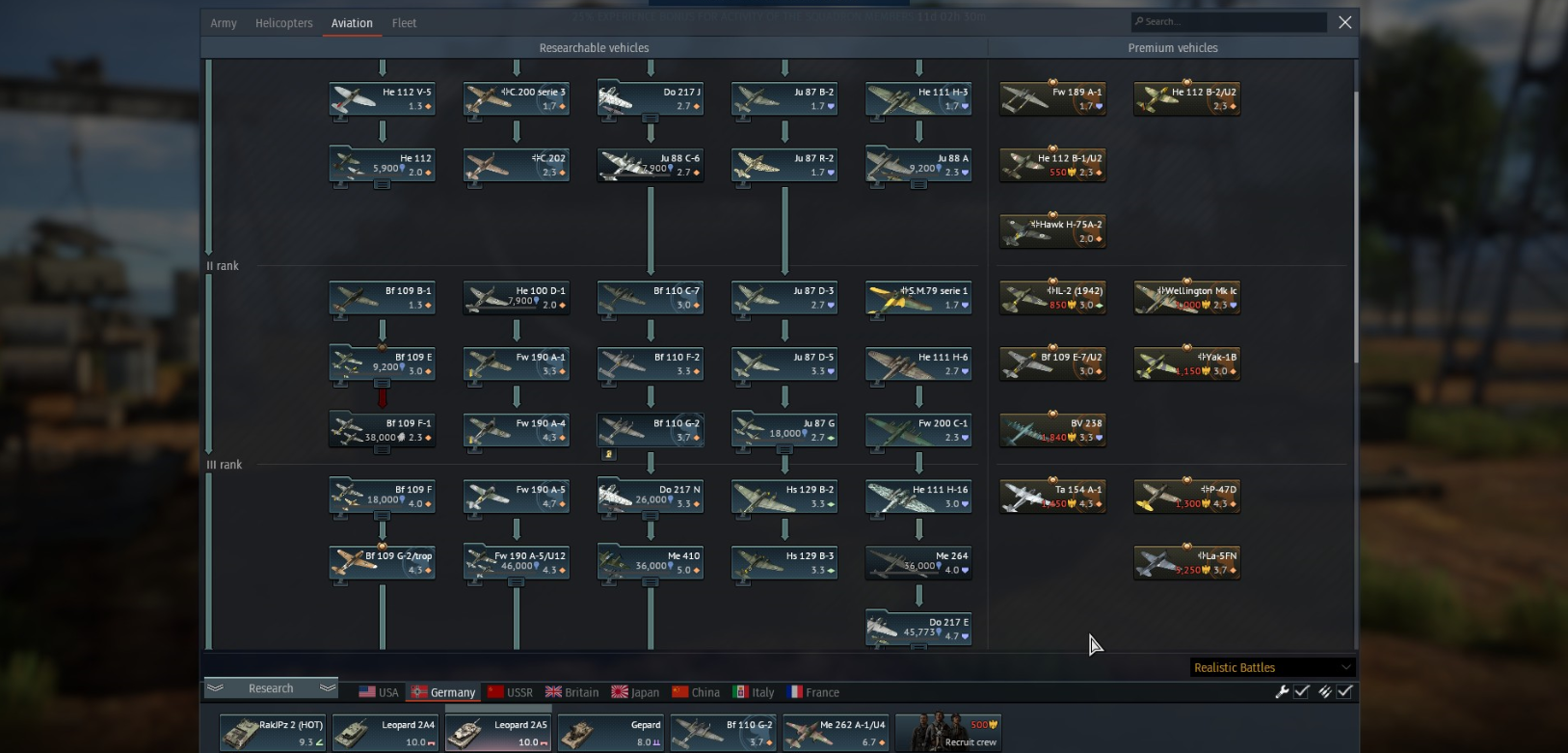Select the Ju 87 G aircraft
Screen dimensions: 1568x753
pyautogui.click(x=784, y=430)
